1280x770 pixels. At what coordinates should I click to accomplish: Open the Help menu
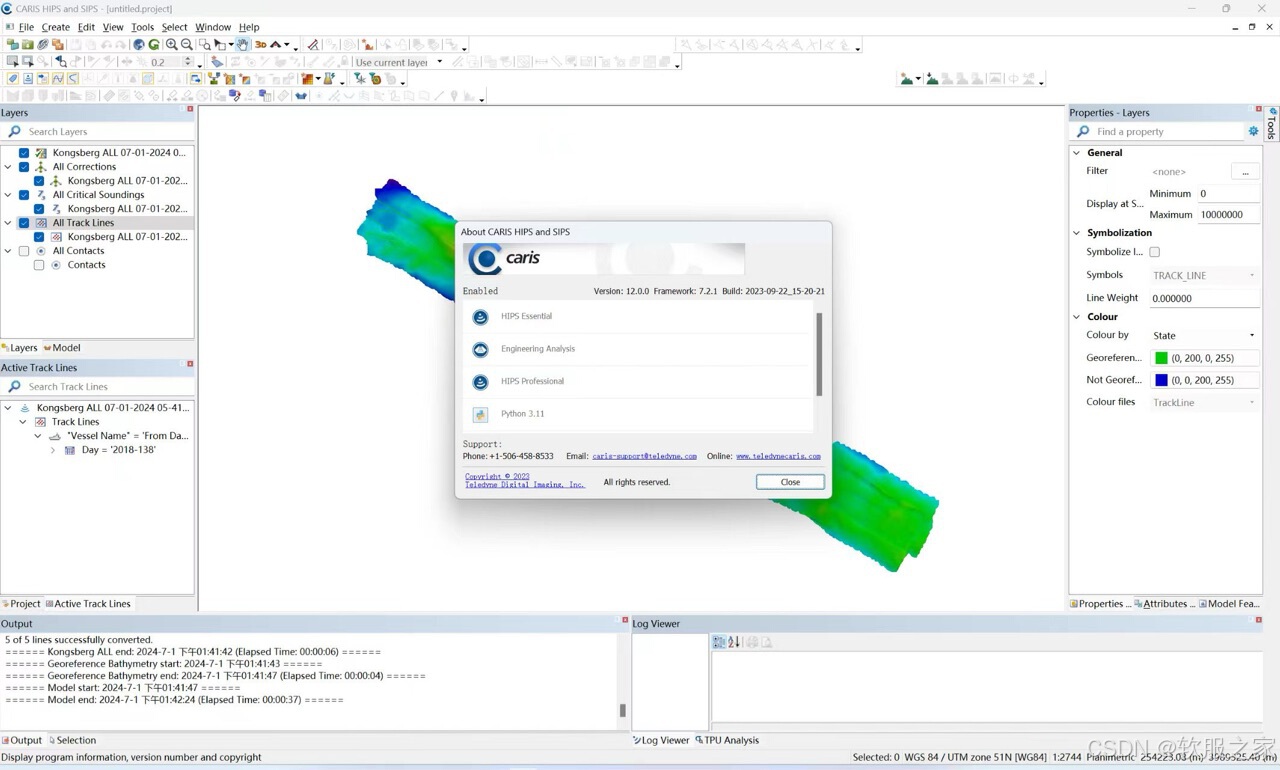point(249,27)
